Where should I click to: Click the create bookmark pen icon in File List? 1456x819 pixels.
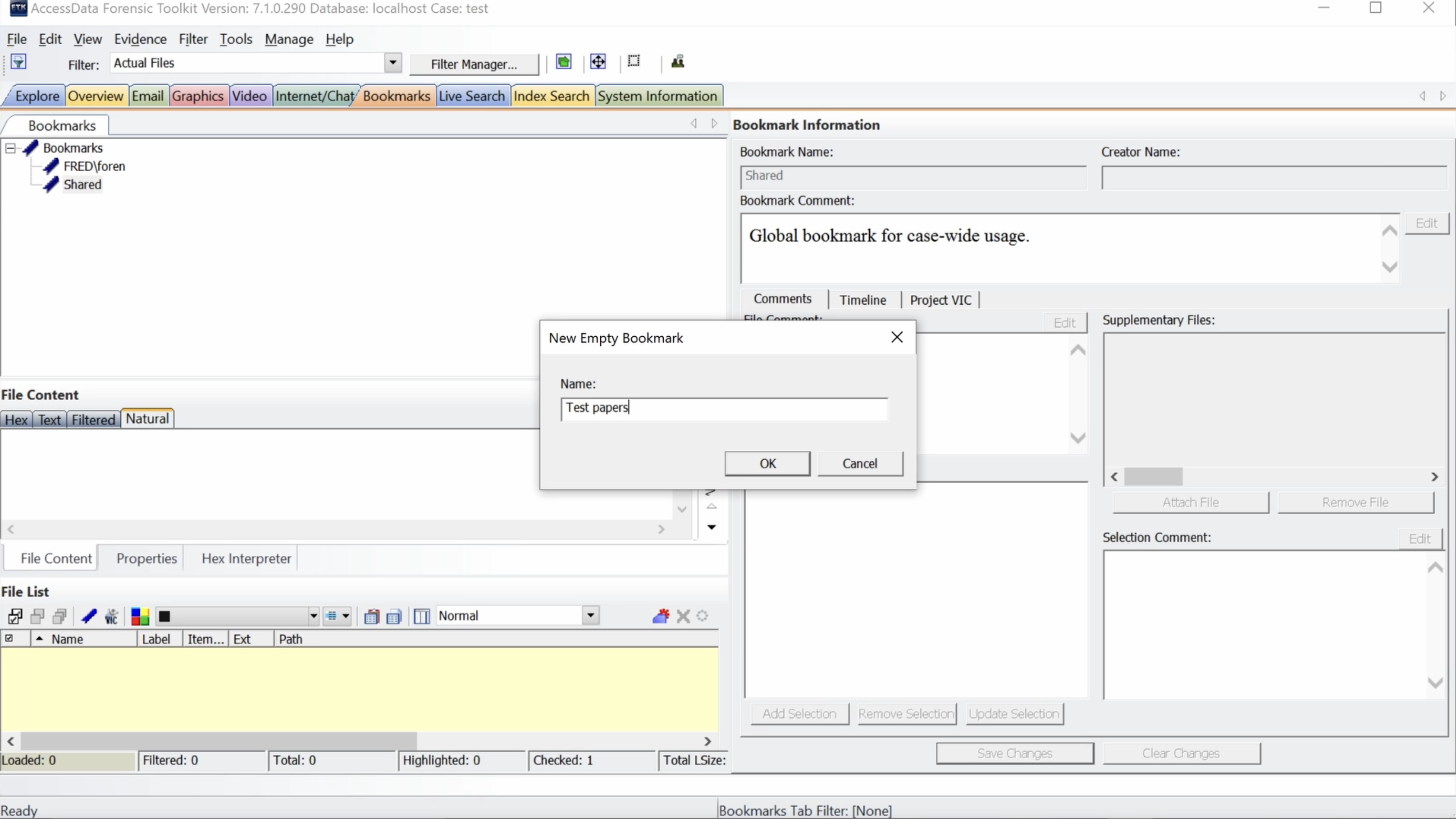click(x=89, y=616)
